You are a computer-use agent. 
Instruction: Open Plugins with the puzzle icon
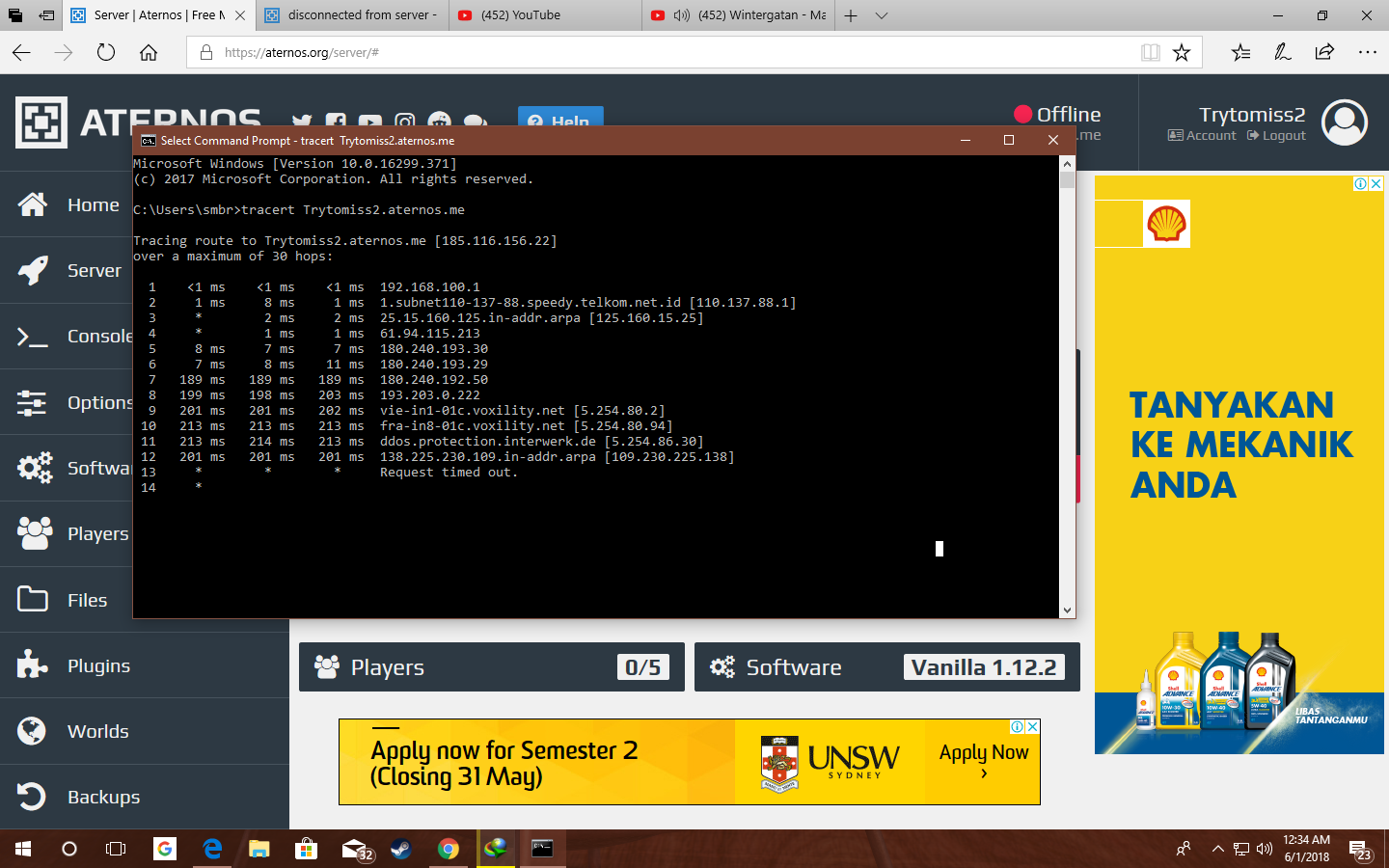click(x=145, y=665)
